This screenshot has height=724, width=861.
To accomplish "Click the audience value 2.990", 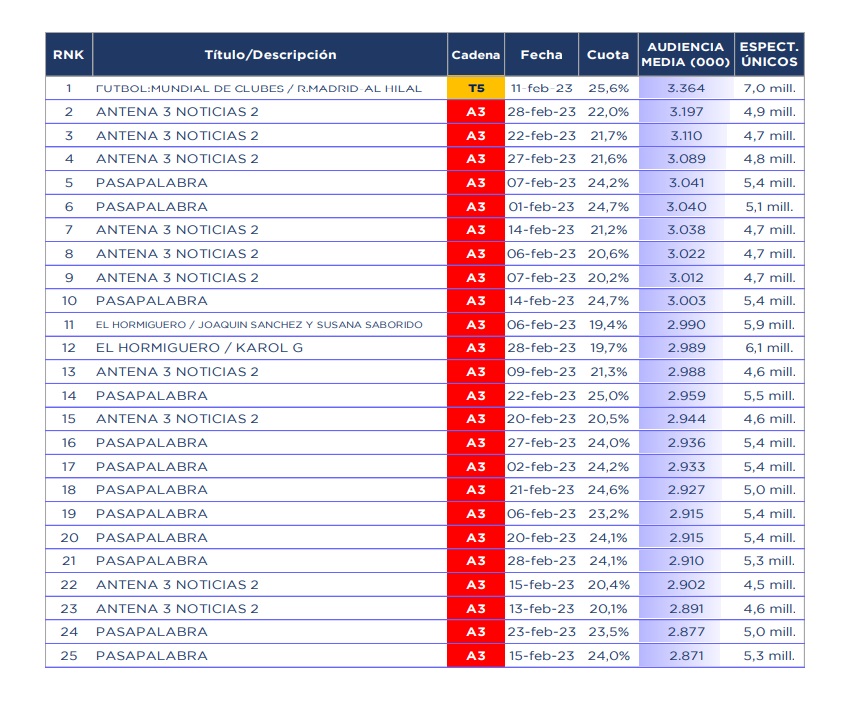I will (686, 325).
